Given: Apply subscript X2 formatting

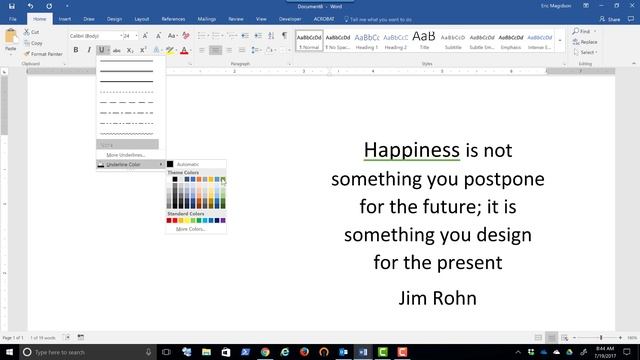Looking at the screenshot, I should (x=130, y=50).
